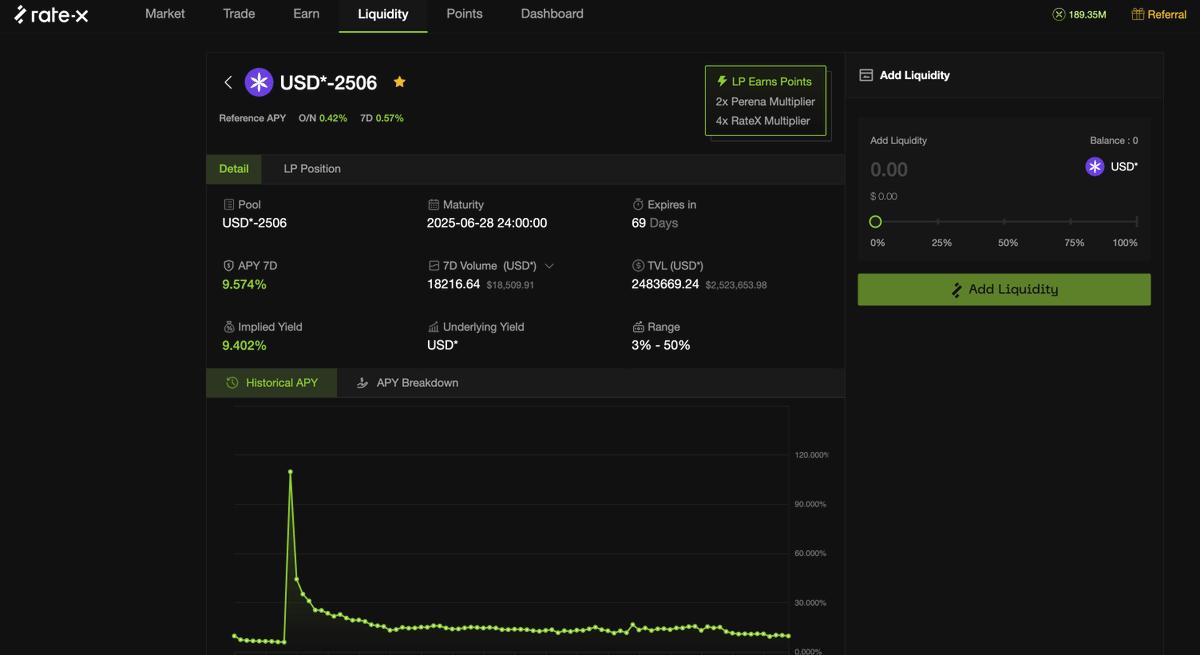Click the Pool document icon

pyautogui.click(x=229, y=204)
